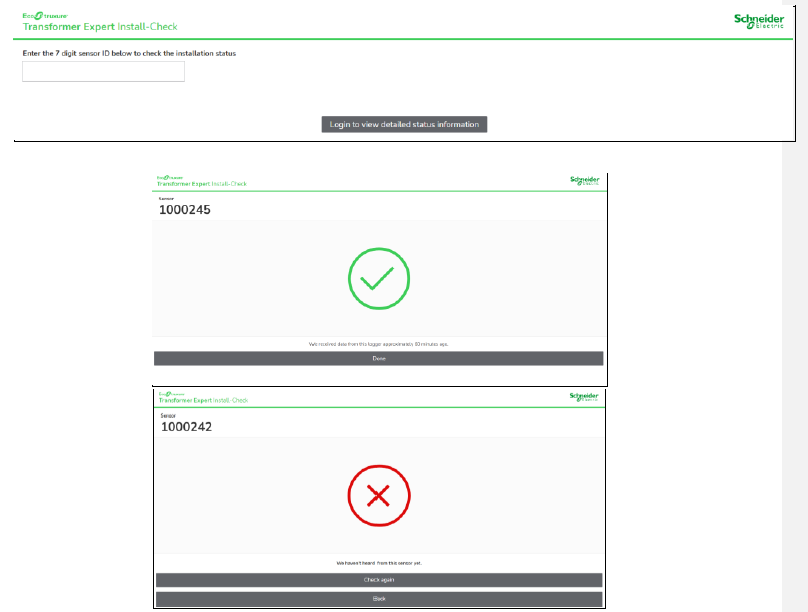Click the Install-Check title in the sensor 1000242 panel

tap(204, 400)
